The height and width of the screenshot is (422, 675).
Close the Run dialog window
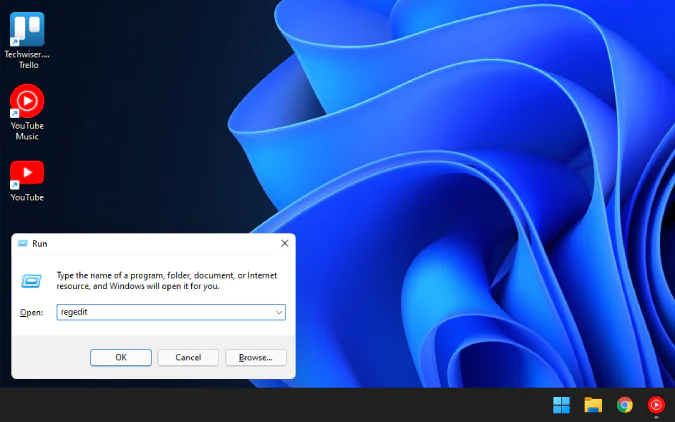tap(284, 243)
